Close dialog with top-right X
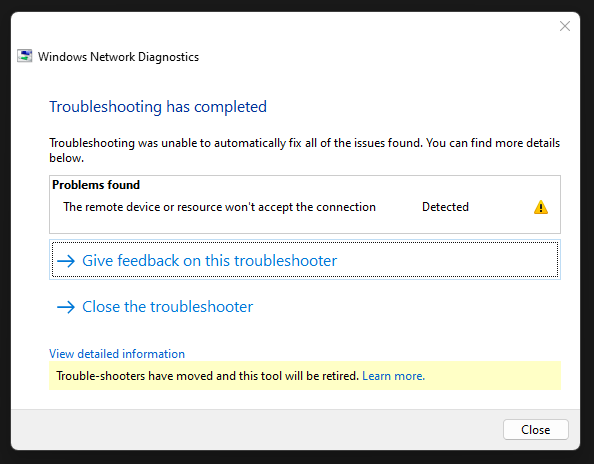This screenshot has height=464, width=594. (x=564, y=26)
